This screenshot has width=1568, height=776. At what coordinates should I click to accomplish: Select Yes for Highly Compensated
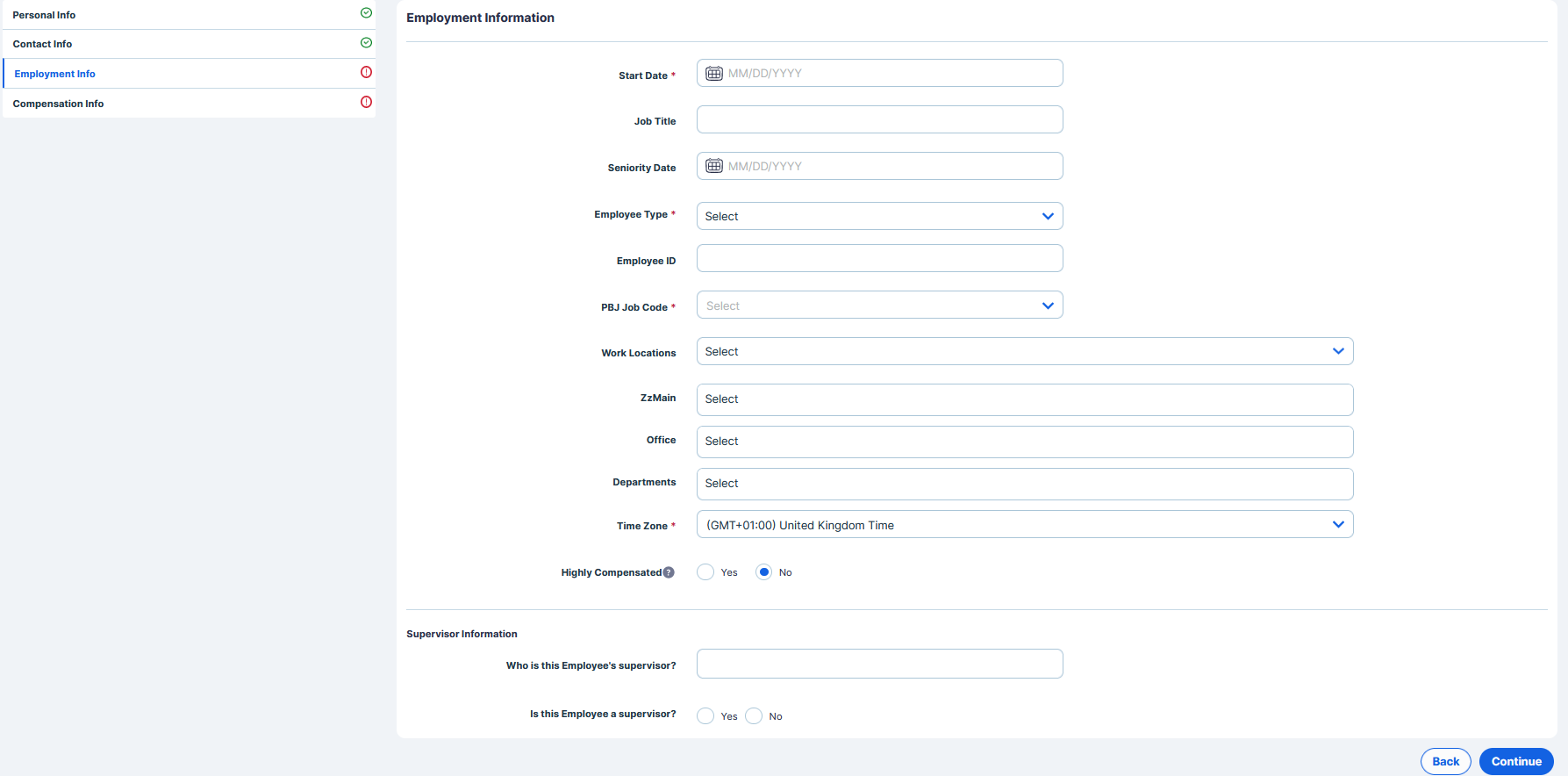coord(705,572)
